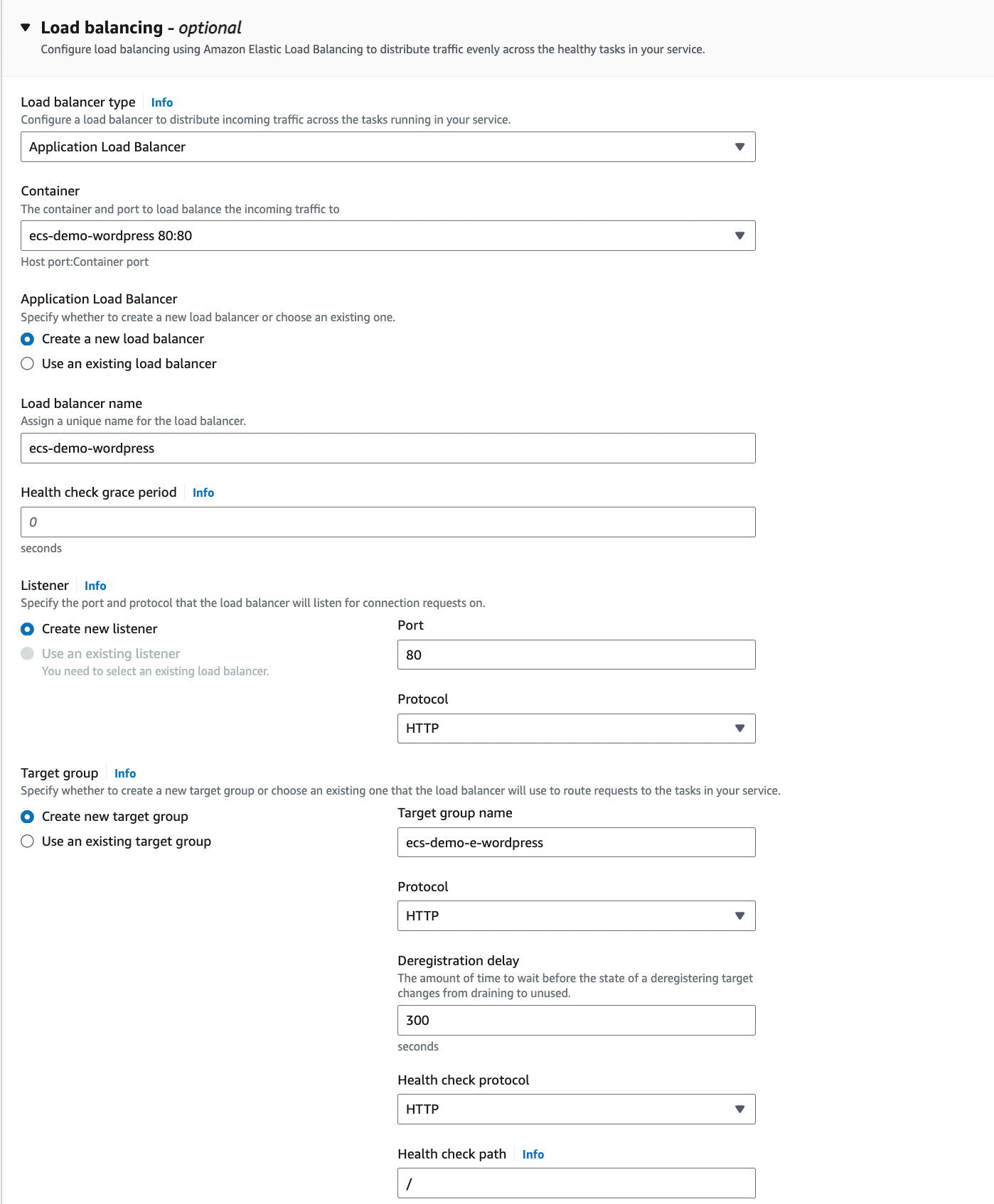Click the listener Port field
The image size is (994, 1204).
point(577,655)
